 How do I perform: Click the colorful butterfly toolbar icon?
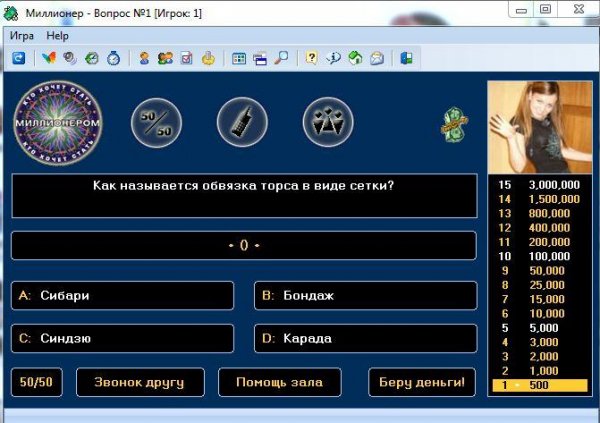click(x=49, y=58)
